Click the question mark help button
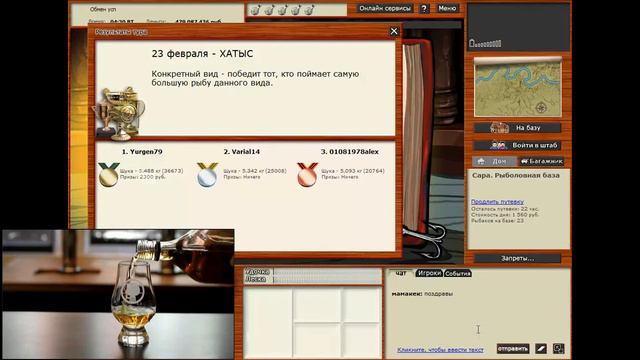 424,8
